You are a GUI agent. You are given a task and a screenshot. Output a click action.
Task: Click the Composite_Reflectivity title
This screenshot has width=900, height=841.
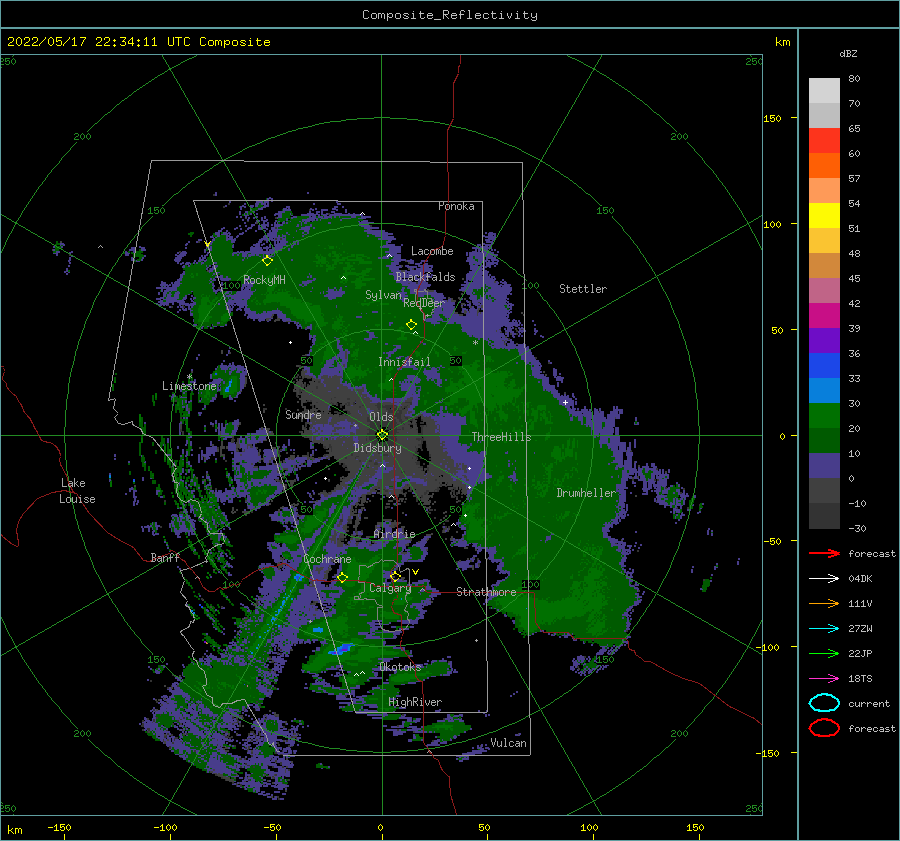click(450, 15)
